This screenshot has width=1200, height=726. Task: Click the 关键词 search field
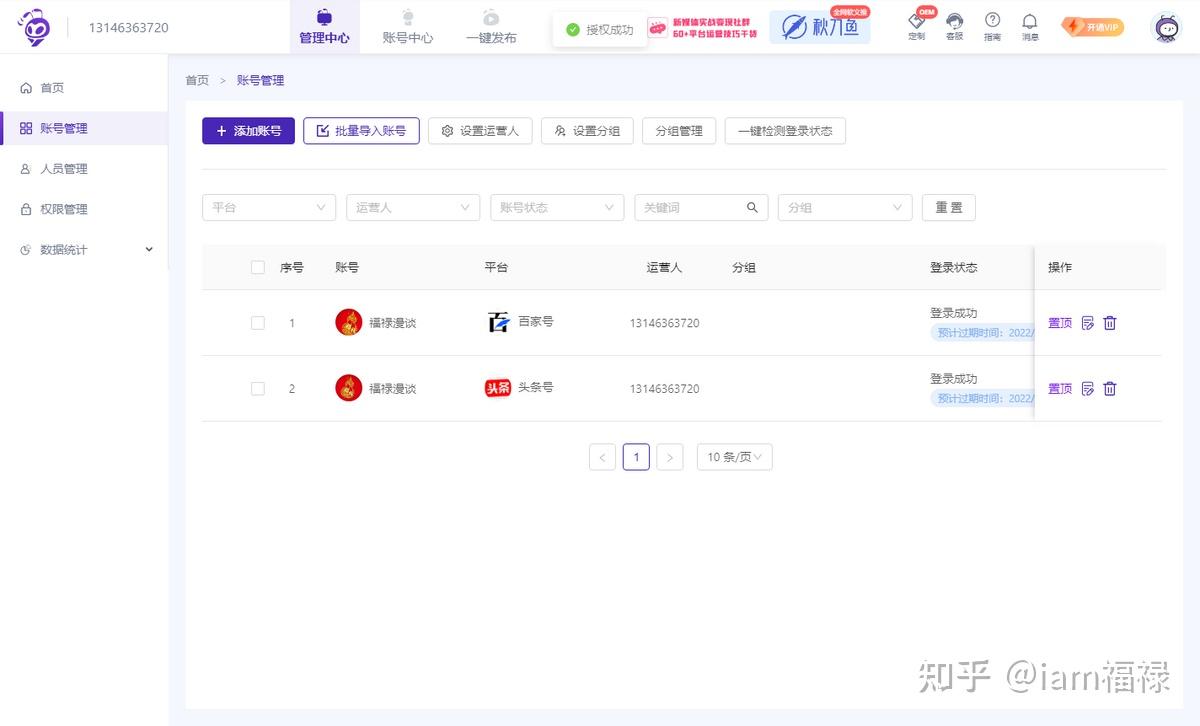pyautogui.click(x=701, y=207)
